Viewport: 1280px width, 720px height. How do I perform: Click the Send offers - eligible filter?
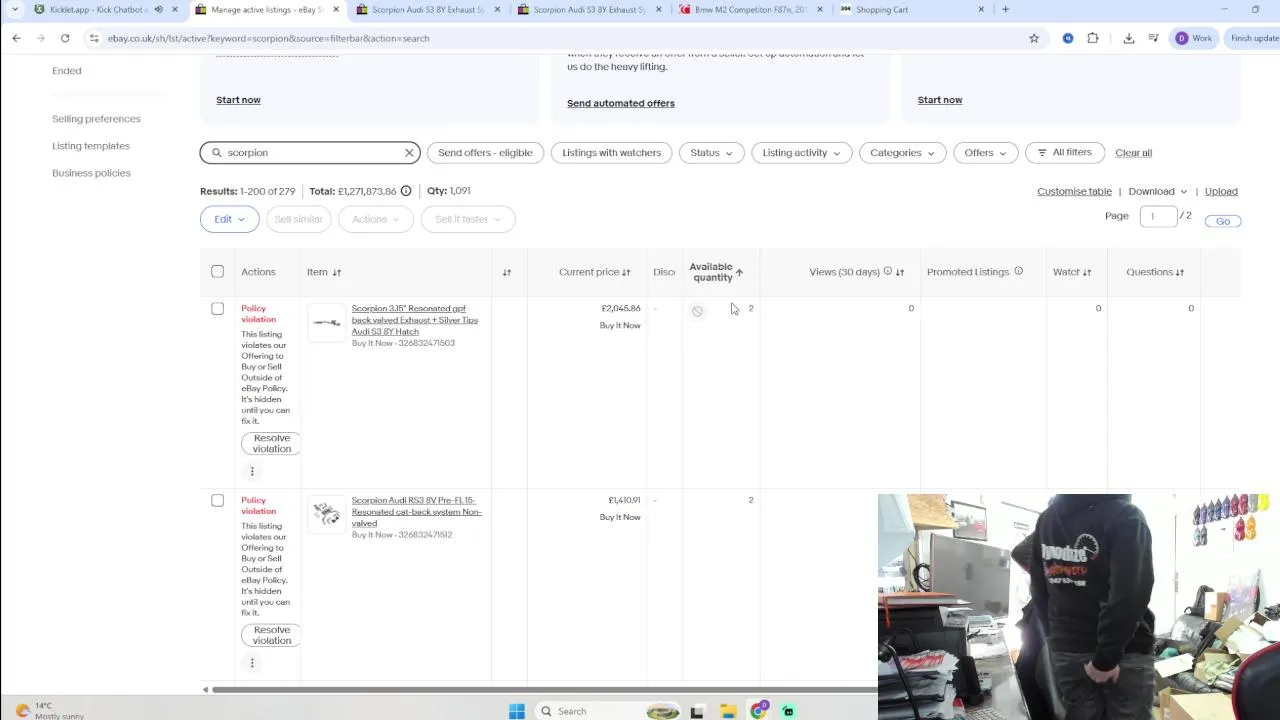485,153
